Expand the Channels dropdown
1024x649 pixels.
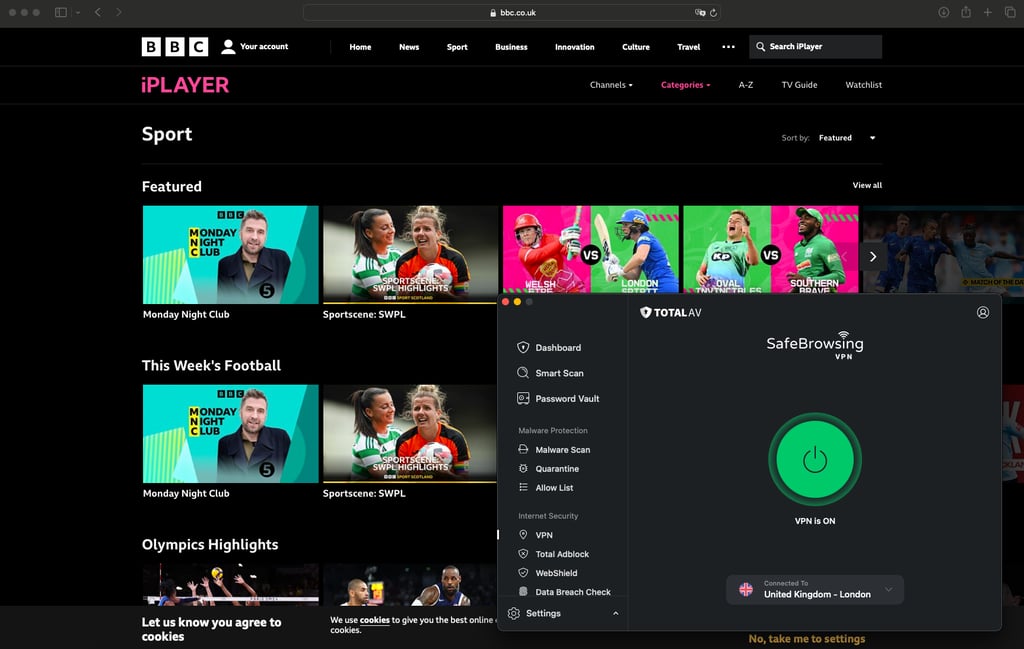[611, 85]
